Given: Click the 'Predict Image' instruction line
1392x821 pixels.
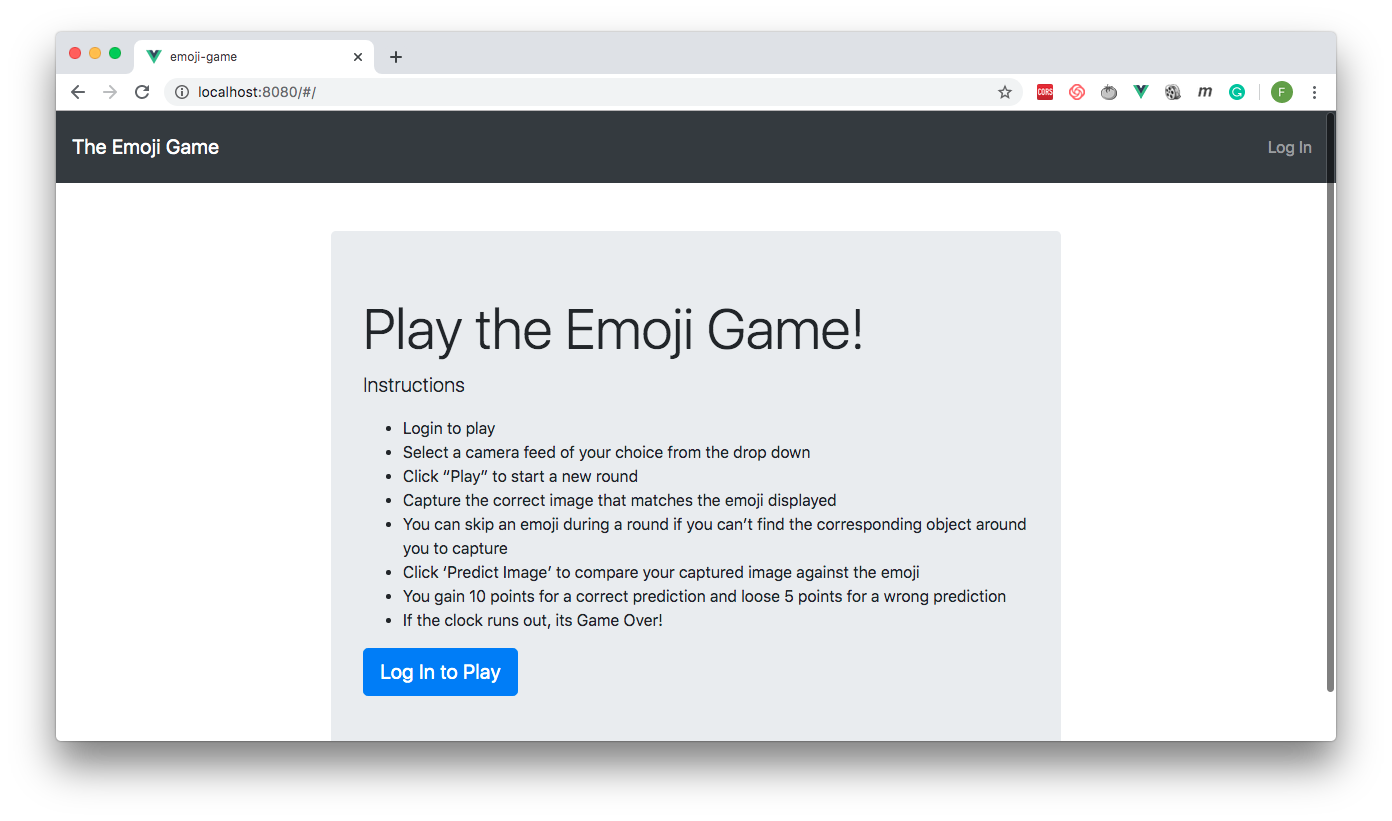Looking at the screenshot, I should point(661,572).
